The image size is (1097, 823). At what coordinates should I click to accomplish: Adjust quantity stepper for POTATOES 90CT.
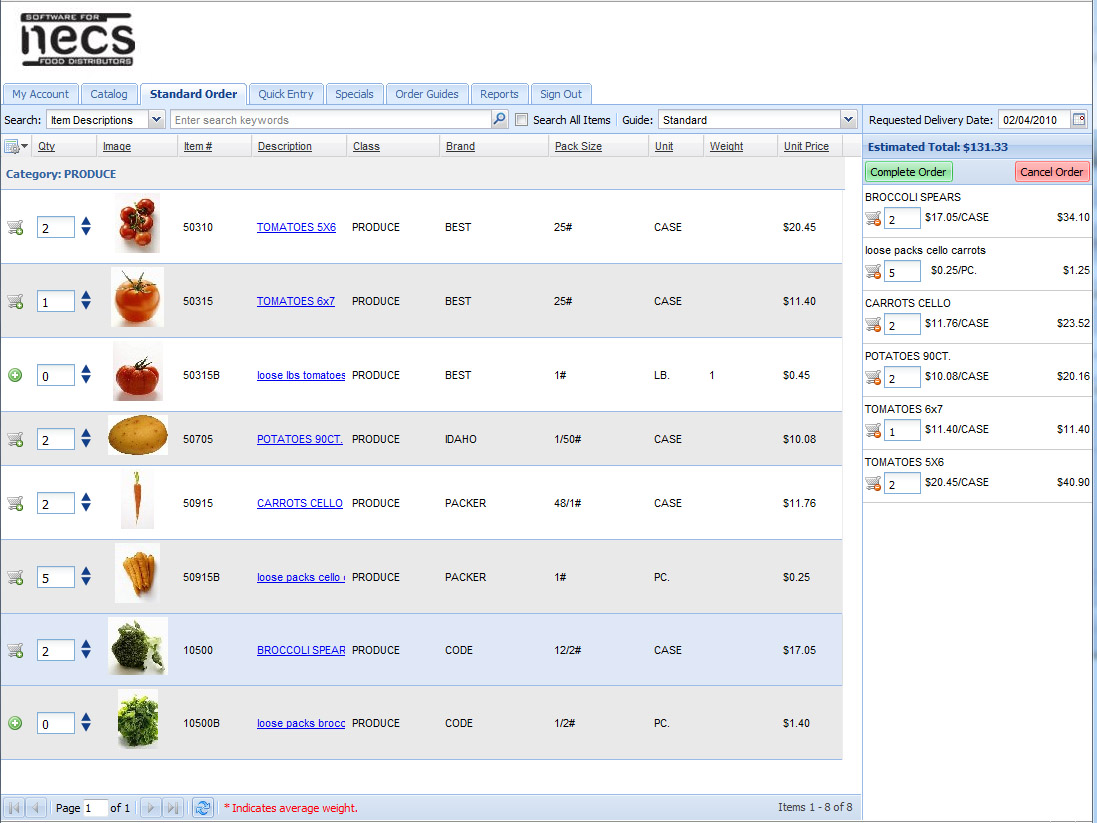86,438
